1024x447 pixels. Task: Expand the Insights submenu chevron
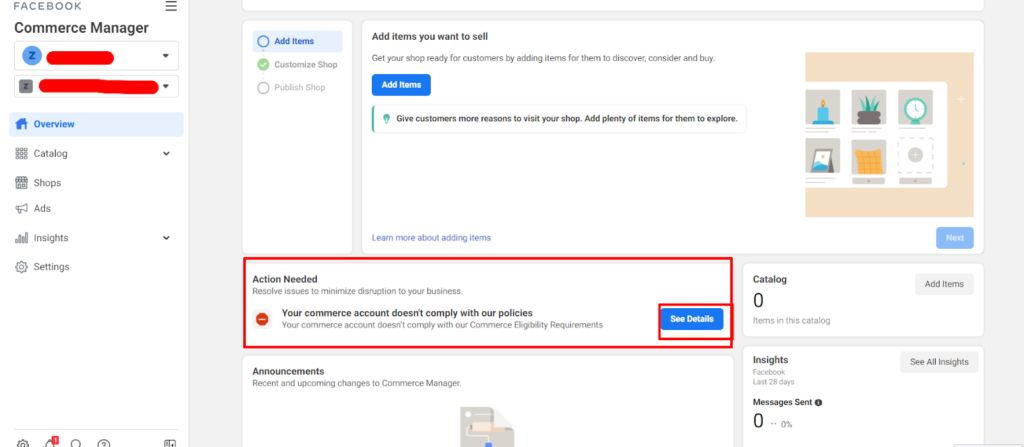[x=166, y=238]
